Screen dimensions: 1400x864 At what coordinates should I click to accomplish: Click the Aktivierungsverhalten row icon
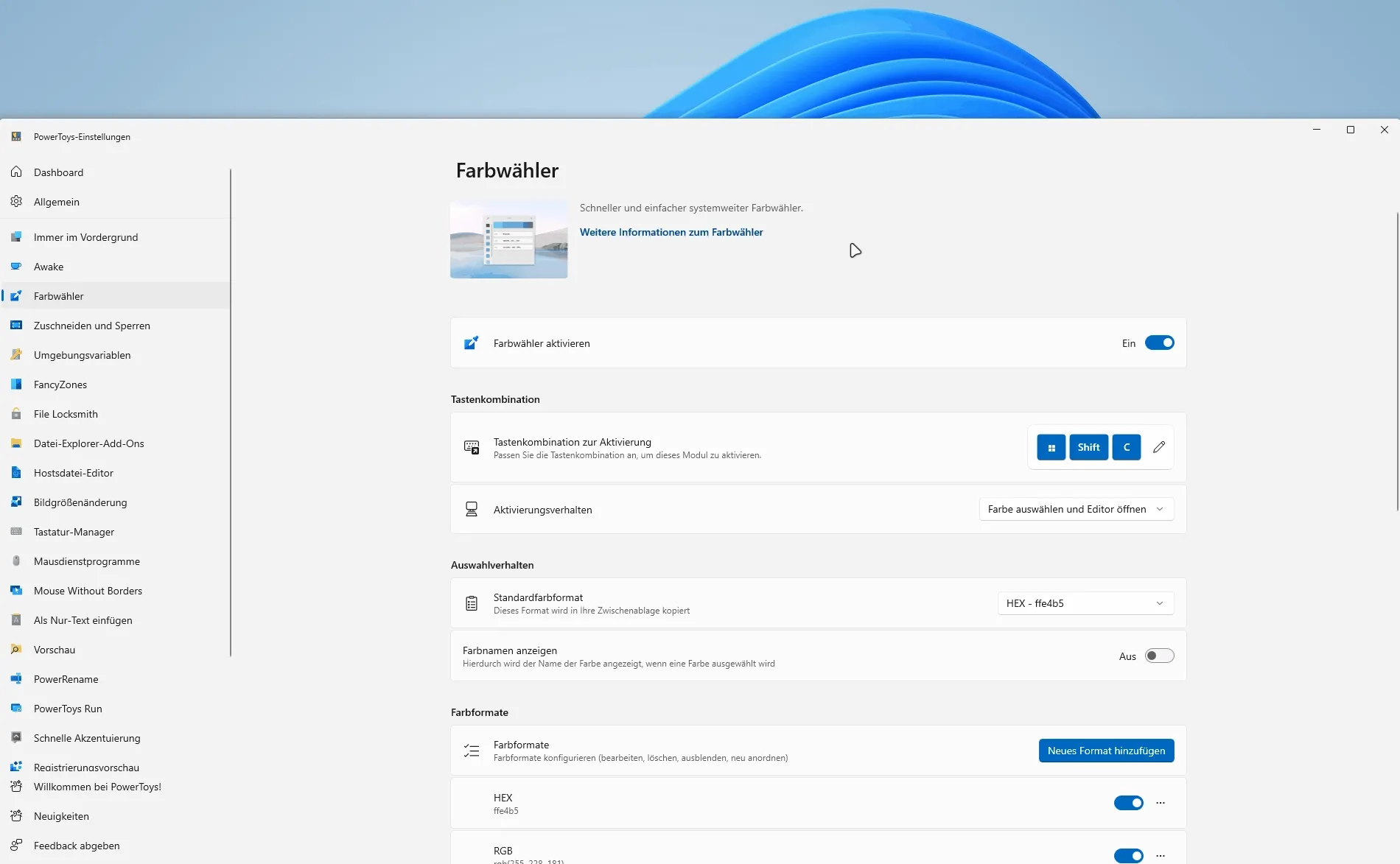coord(472,509)
